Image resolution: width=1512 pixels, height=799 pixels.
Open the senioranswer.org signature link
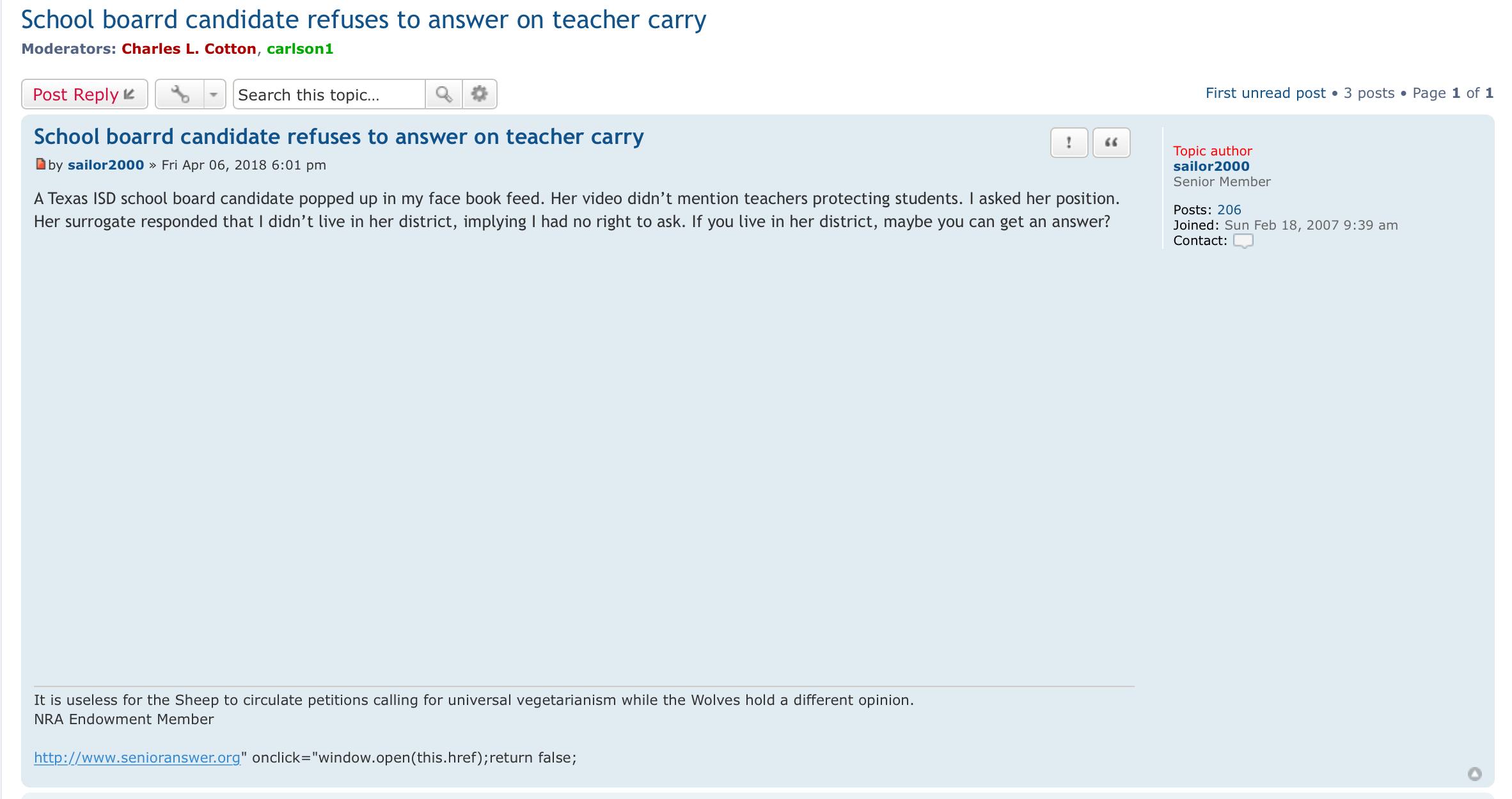click(x=137, y=758)
